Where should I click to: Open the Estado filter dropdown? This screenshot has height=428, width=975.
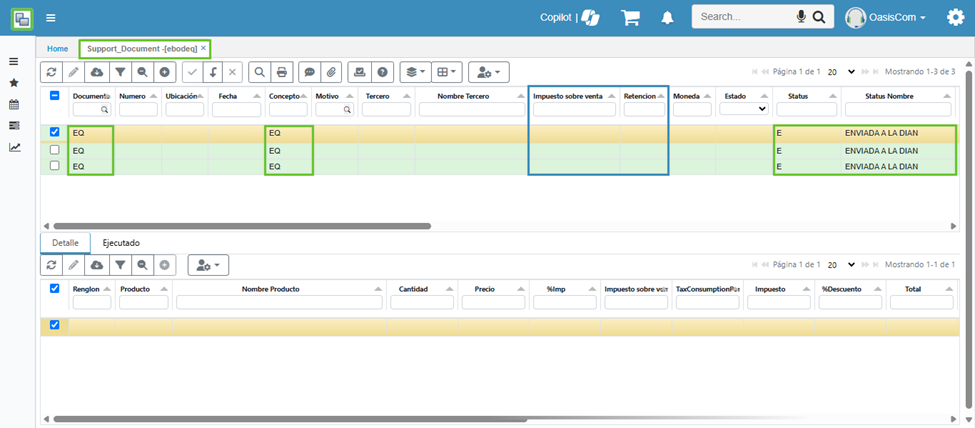point(744,109)
